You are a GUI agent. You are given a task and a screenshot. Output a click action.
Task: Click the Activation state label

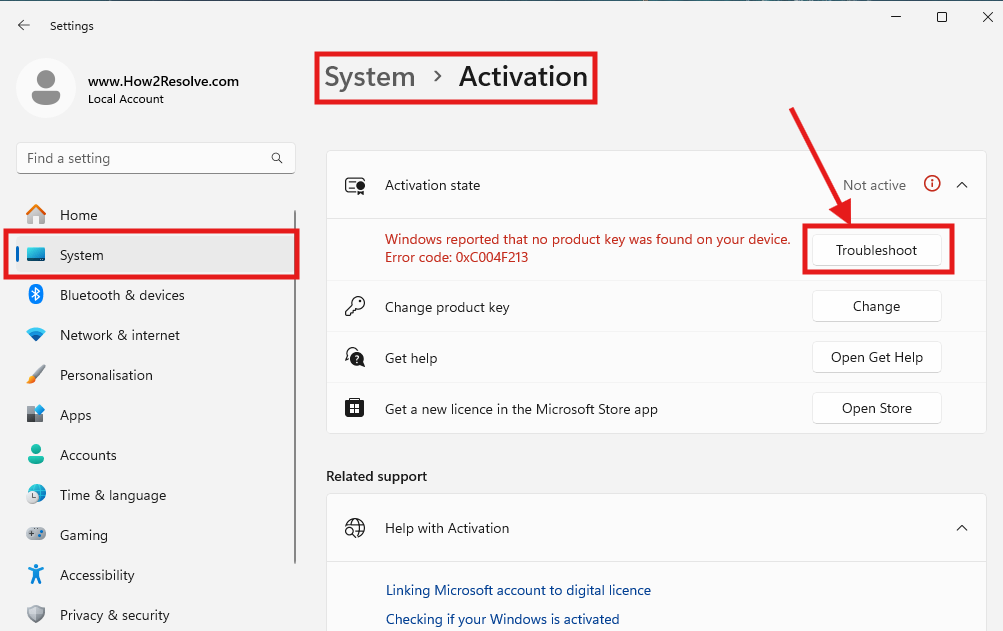pos(432,185)
